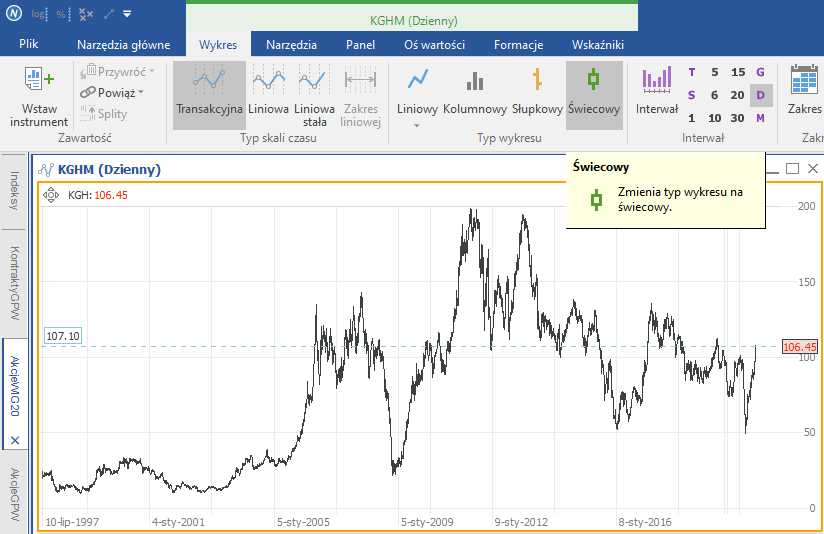824x534 pixels.
Task: Click the 107.10 price level label
Action: coord(63,336)
